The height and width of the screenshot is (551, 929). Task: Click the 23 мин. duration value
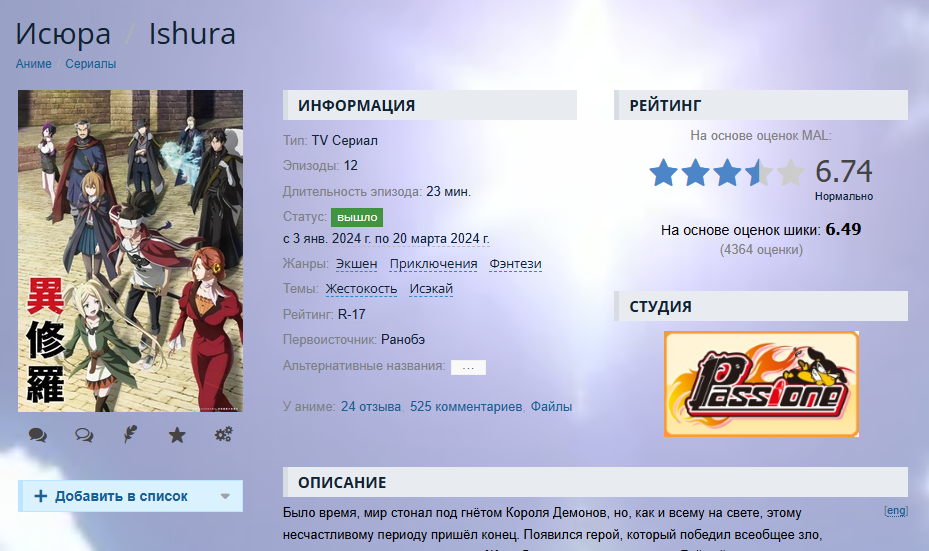(449, 192)
